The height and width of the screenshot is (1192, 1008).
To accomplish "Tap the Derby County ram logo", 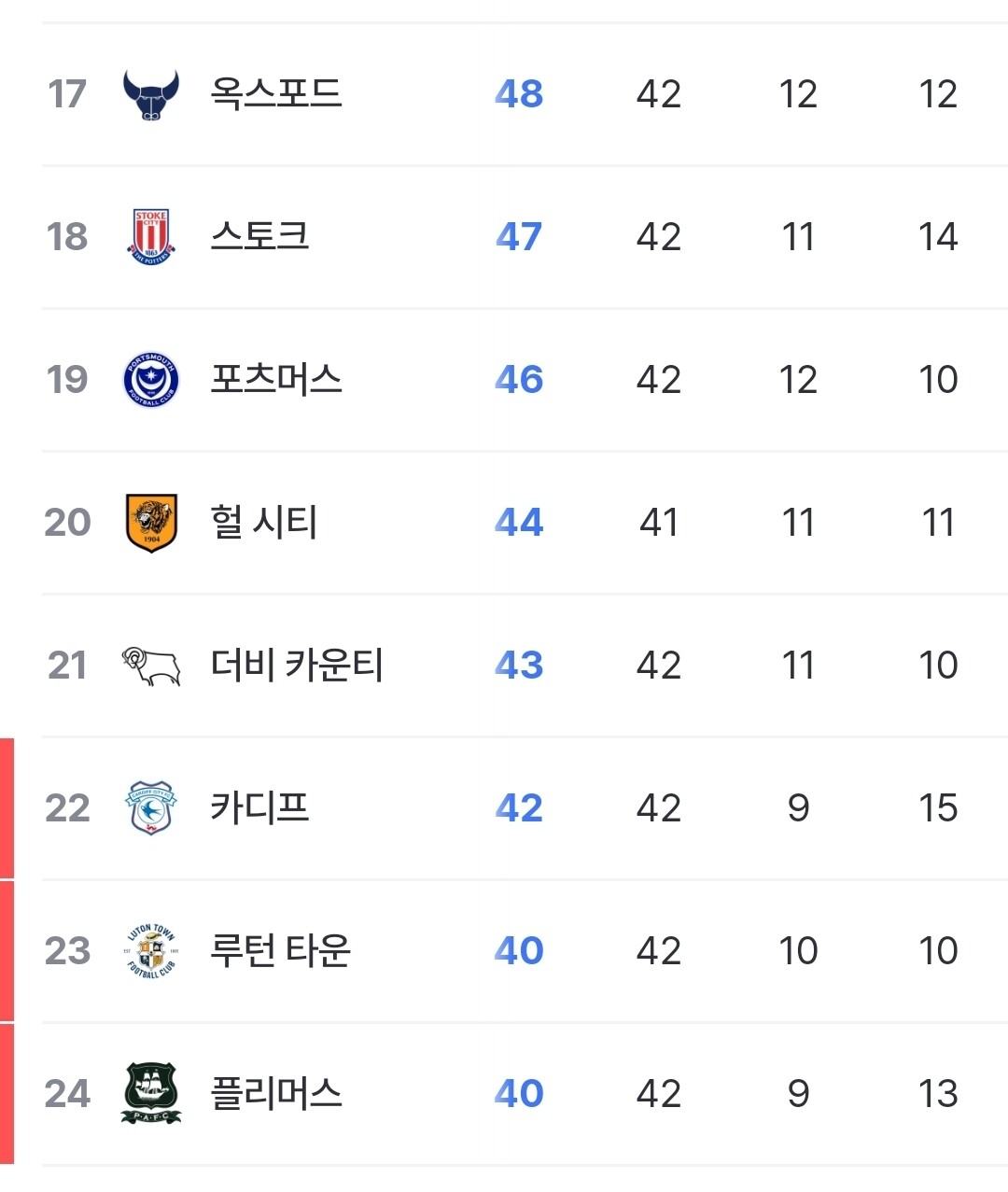I will tap(150, 666).
